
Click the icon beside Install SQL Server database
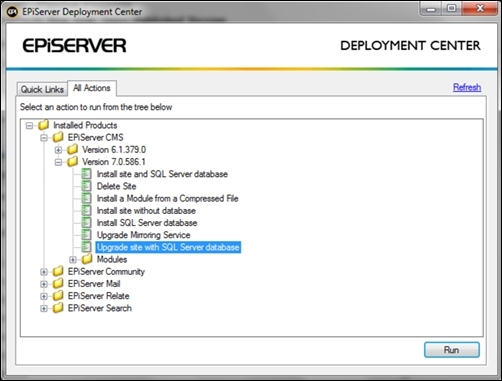86,223
